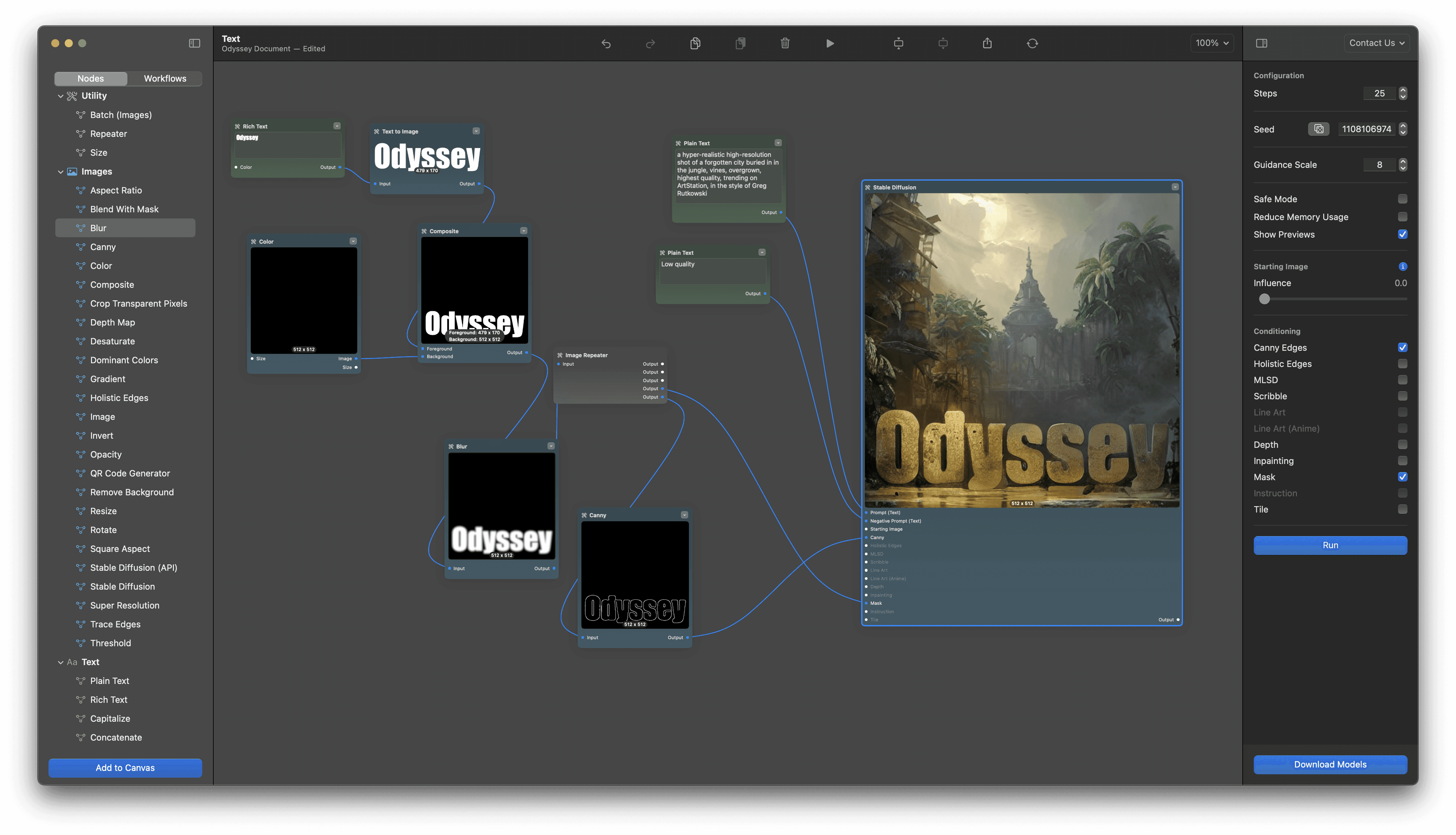Viewport: 1456px width, 835px height.
Task: Toggle the left sidebar panel icon
Action: click(194, 44)
